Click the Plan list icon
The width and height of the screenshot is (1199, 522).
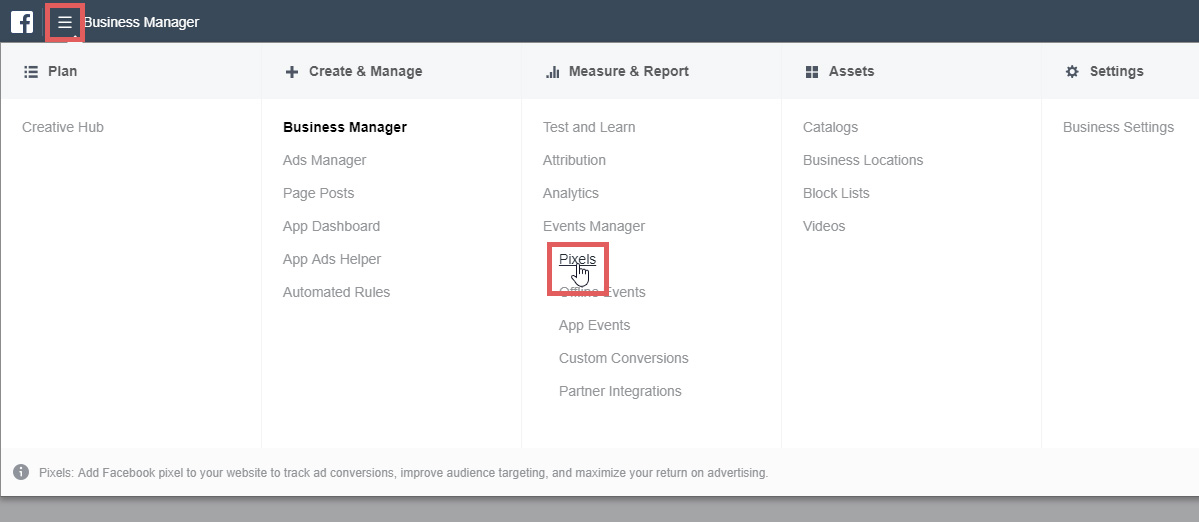pos(31,71)
